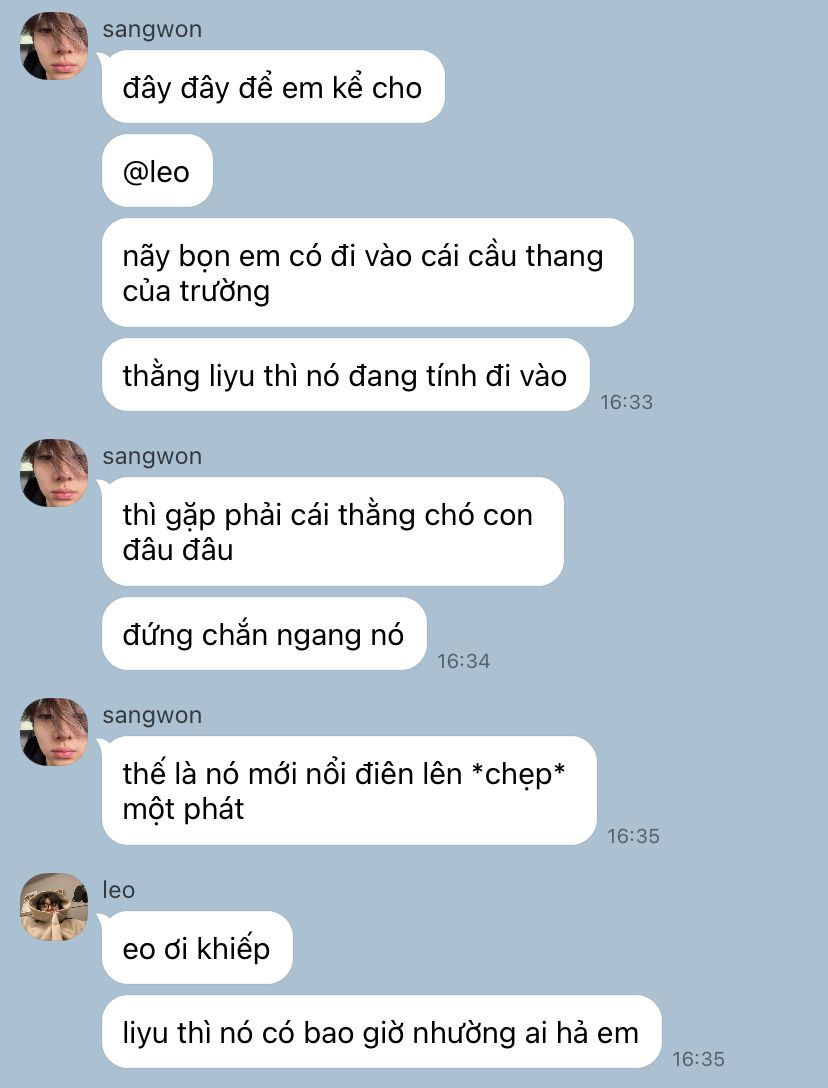Image resolution: width=828 pixels, height=1088 pixels.
Task: Open leo's profile picture
Action: click(54, 907)
